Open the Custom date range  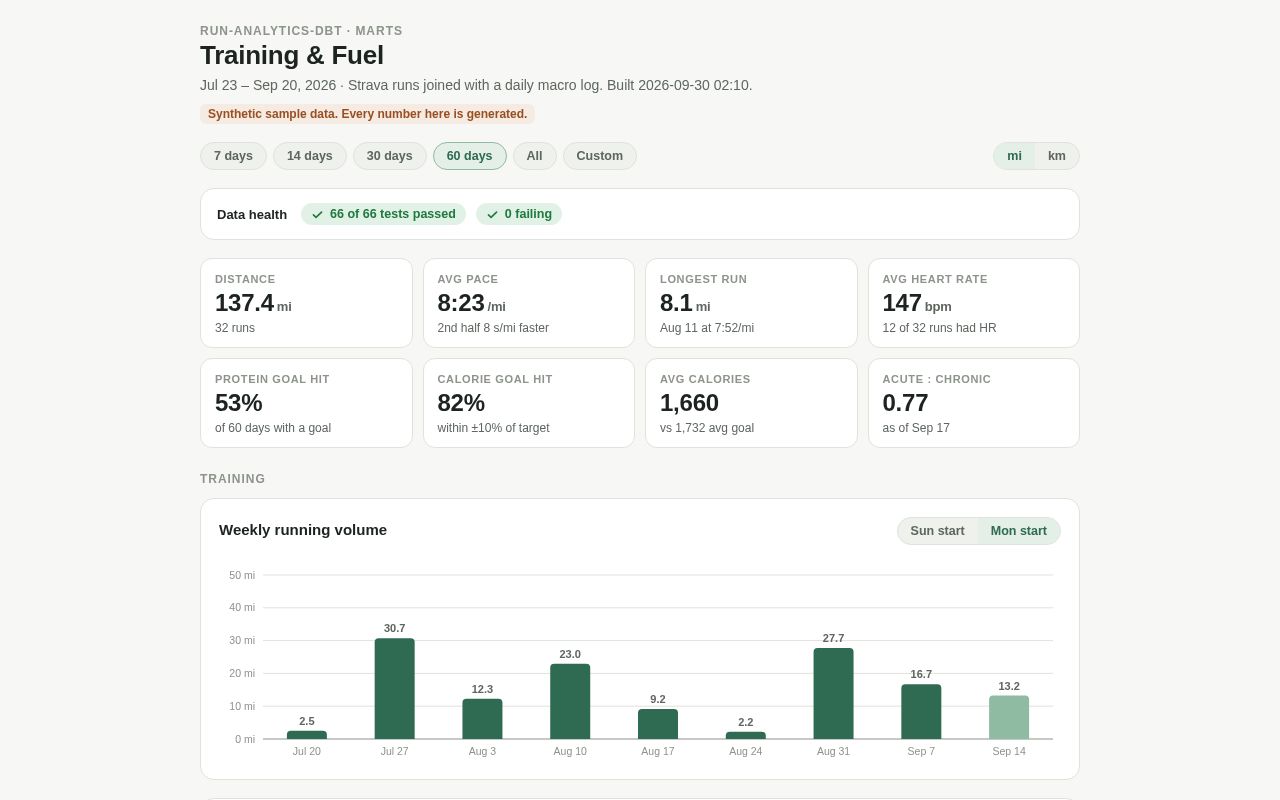pos(600,156)
